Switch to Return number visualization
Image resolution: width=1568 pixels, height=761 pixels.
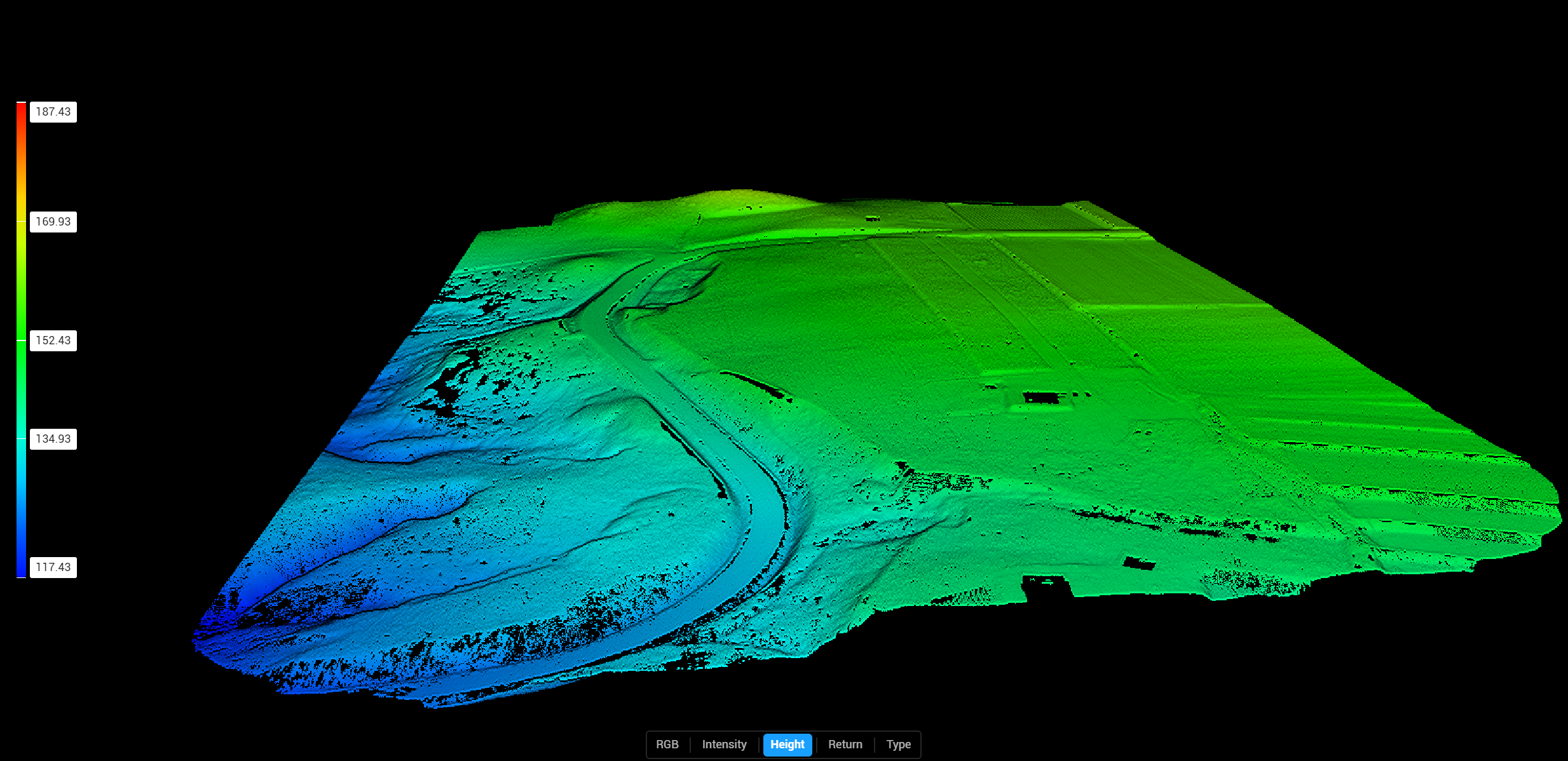point(845,744)
